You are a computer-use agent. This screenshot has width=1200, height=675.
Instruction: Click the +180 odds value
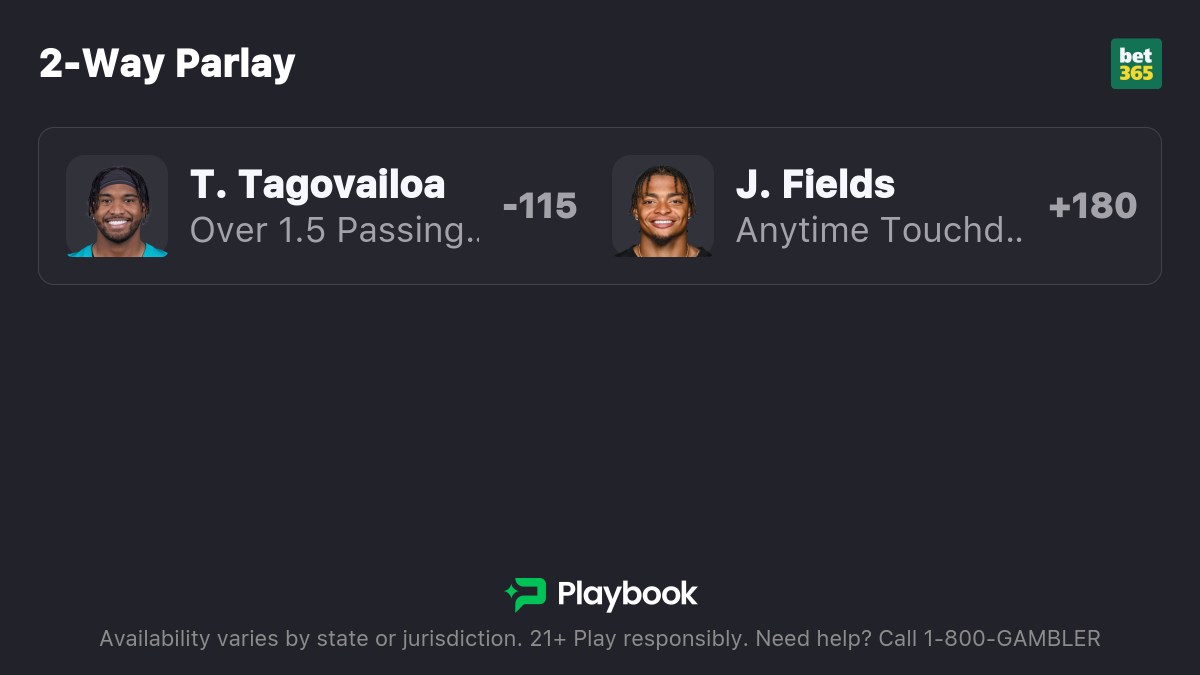coord(1093,206)
